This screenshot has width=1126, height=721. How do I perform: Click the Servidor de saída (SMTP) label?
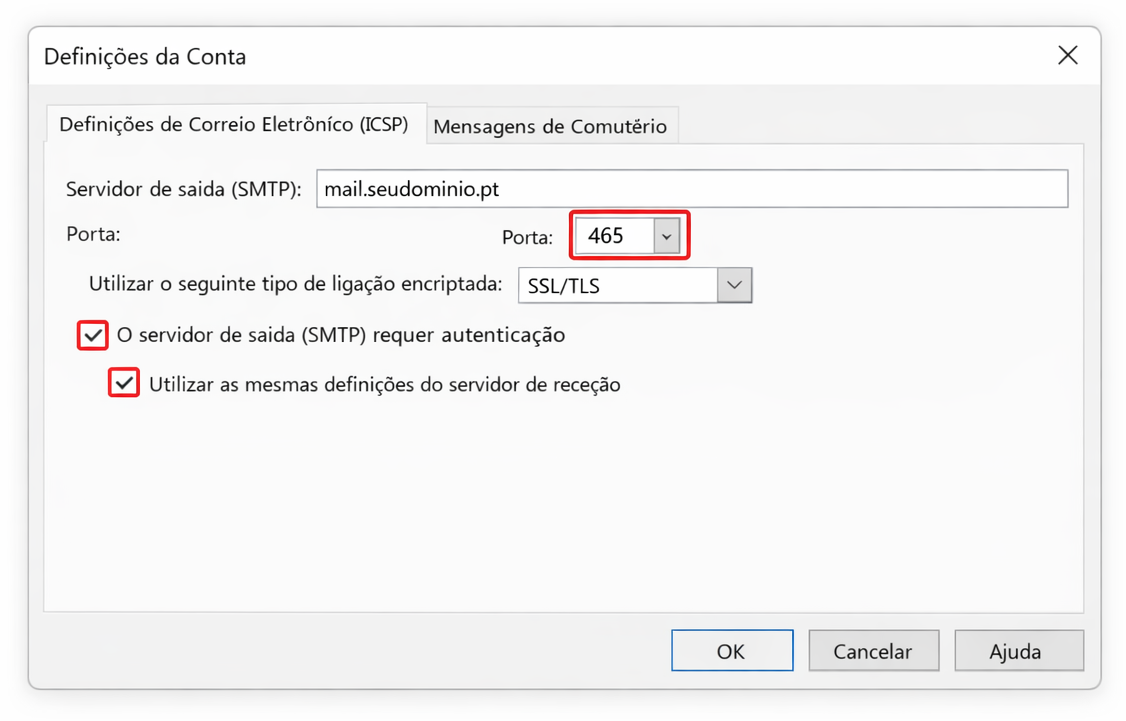point(183,189)
